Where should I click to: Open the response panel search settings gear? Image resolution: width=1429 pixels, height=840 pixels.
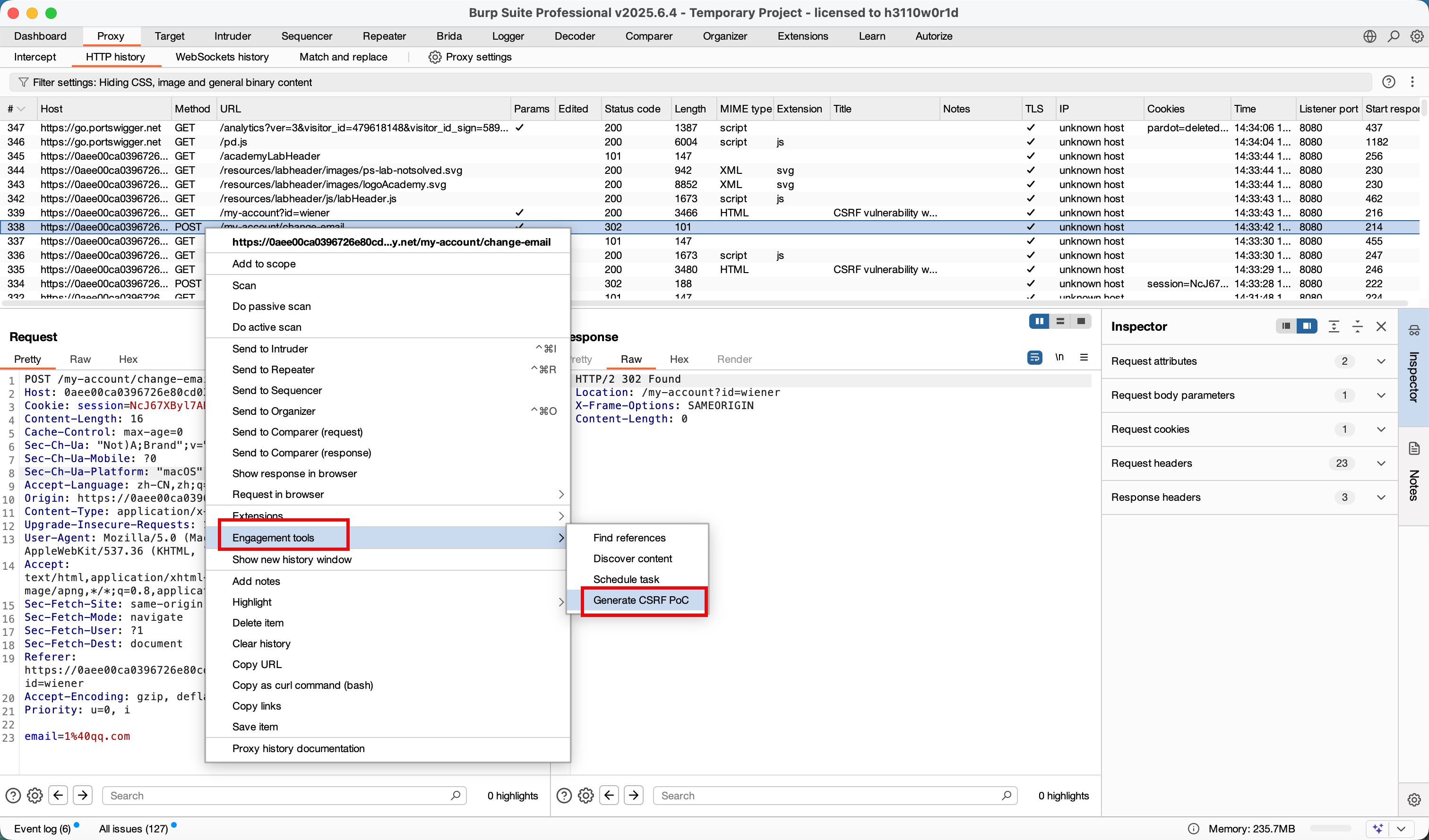(586, 795)
